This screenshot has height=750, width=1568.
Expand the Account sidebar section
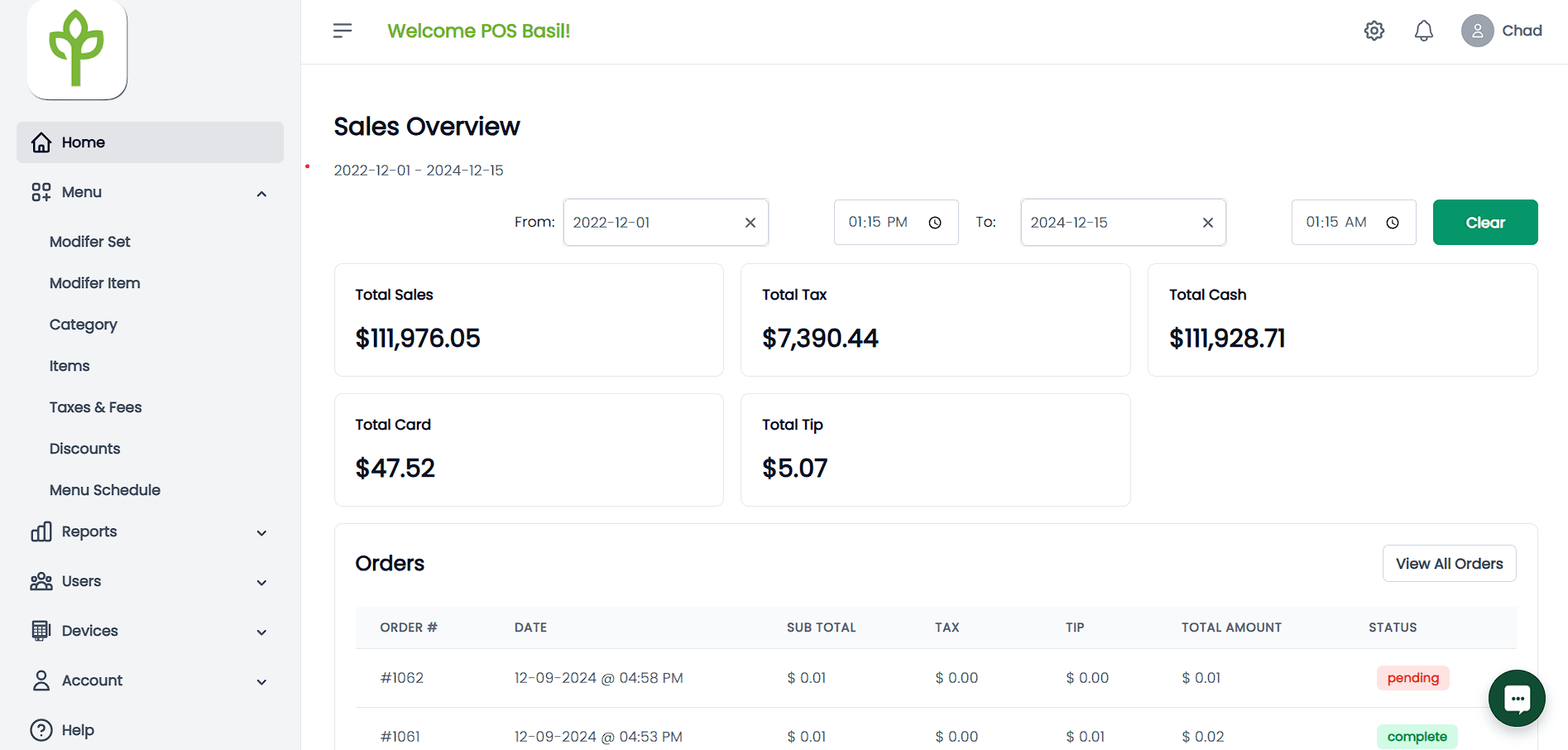pyautogui.click(x=261, y=681)
